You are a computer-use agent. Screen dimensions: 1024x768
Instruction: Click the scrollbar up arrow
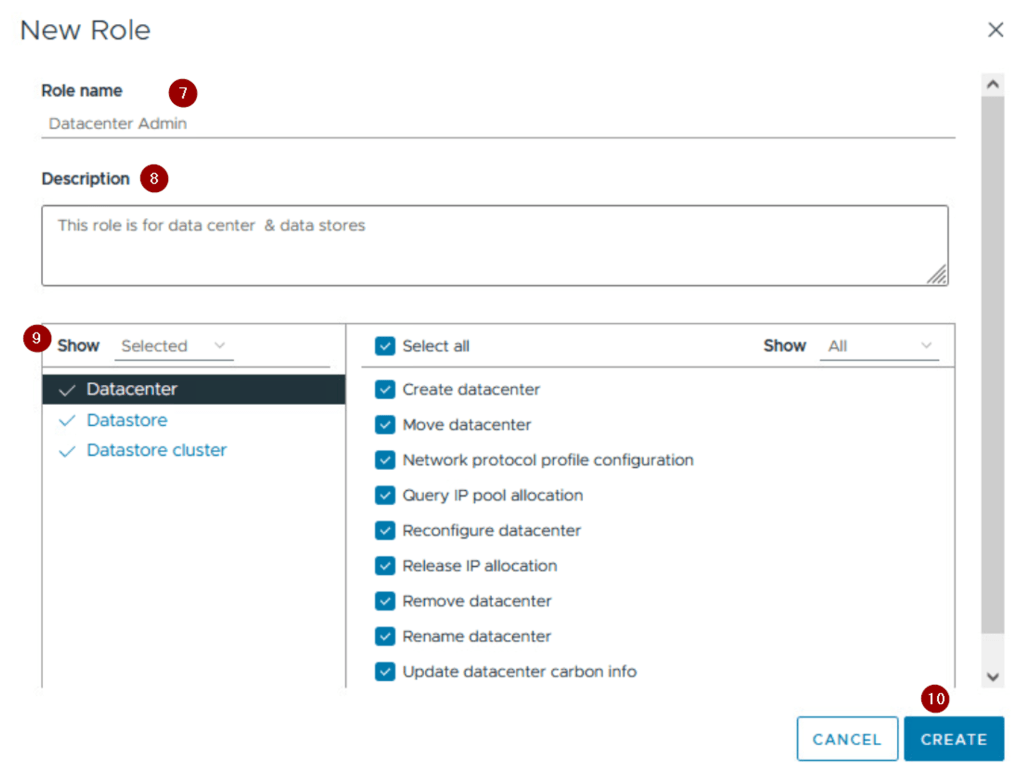pyautogui.click(x=992, y=85)
